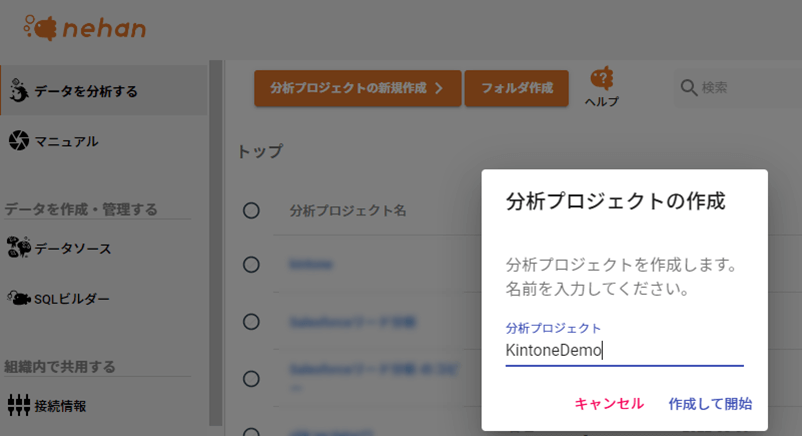Open the first blurred project link
This screenshot has height=436, width=802.
click(311, 265)
